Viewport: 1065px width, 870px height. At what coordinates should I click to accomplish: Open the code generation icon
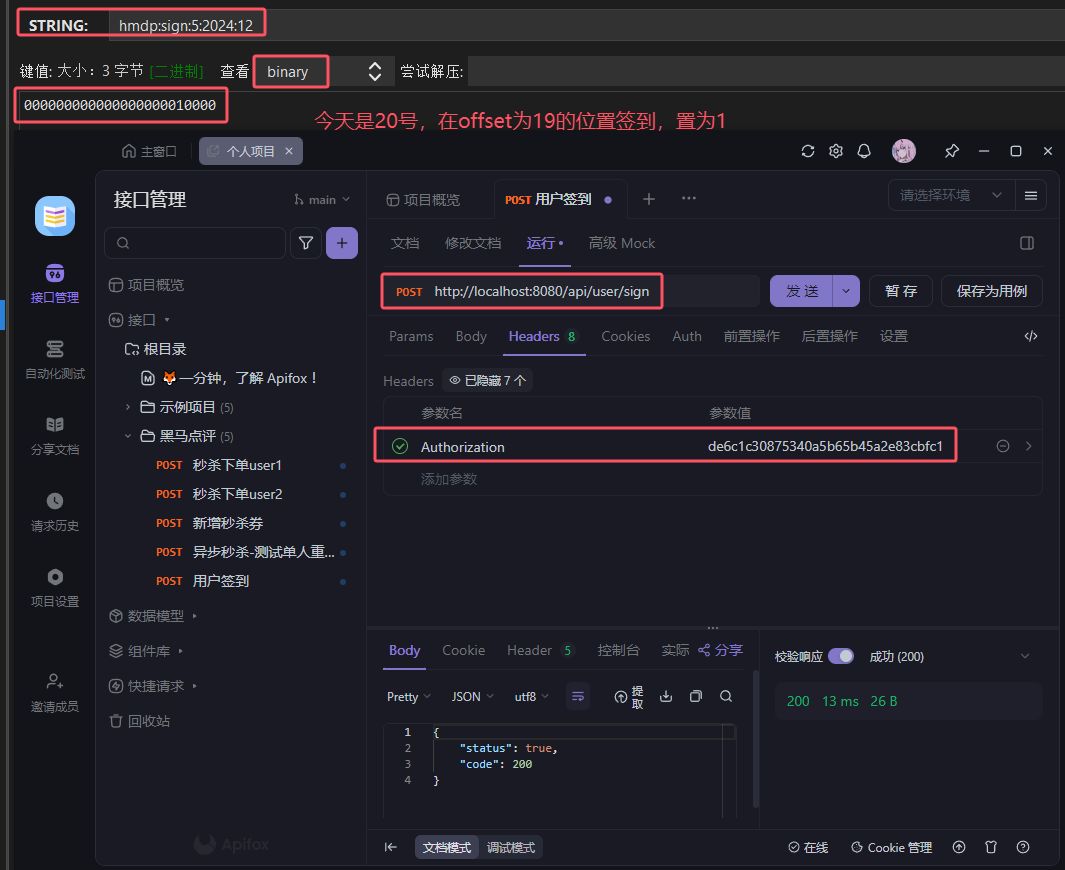tap(1030, 336)
